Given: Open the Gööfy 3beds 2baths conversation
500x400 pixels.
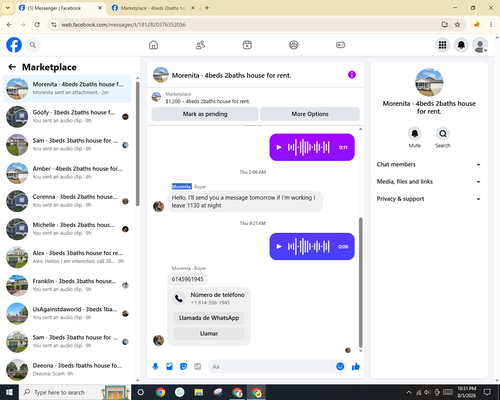Looking at the screenshot, I should [x=67, y=117].
